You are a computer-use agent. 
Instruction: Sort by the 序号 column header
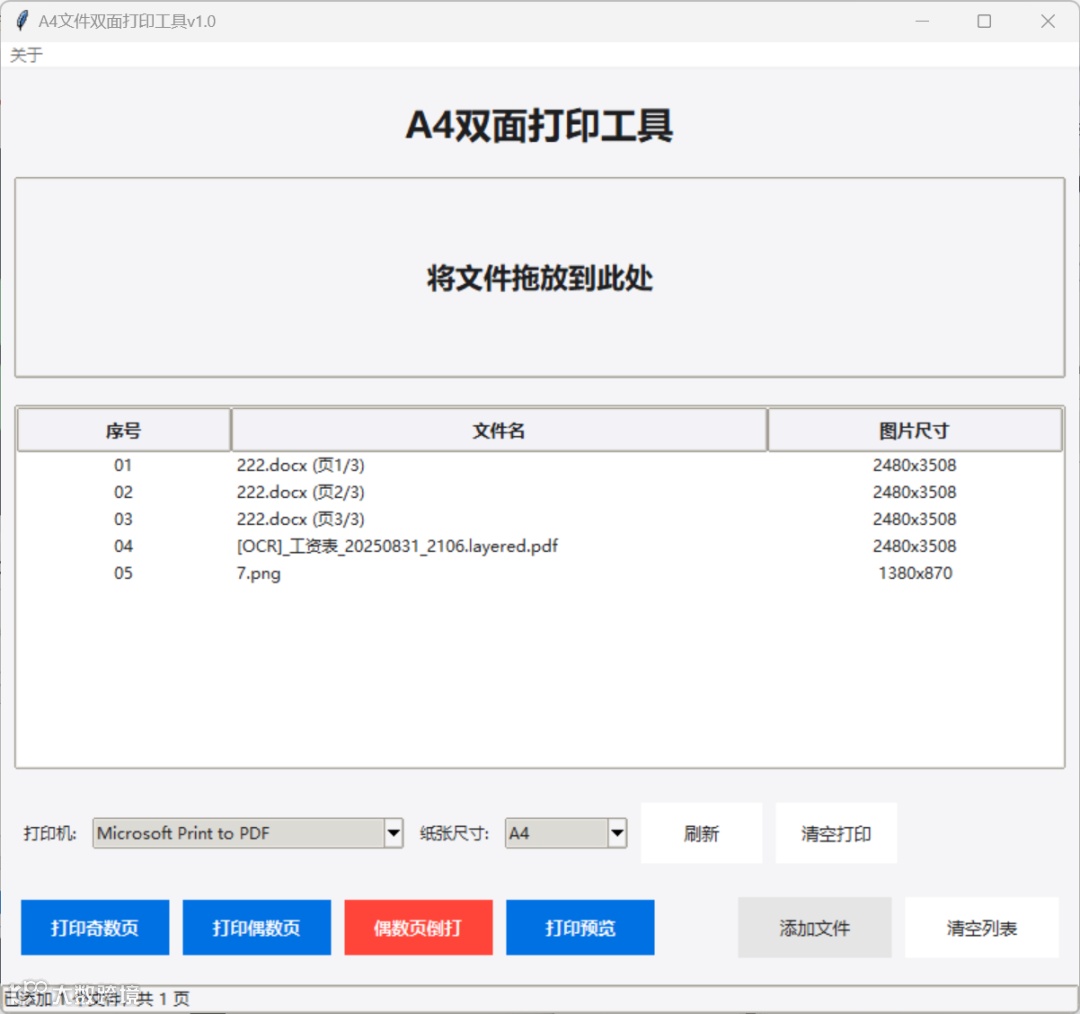pyautogui.click(x=123, y=431)
